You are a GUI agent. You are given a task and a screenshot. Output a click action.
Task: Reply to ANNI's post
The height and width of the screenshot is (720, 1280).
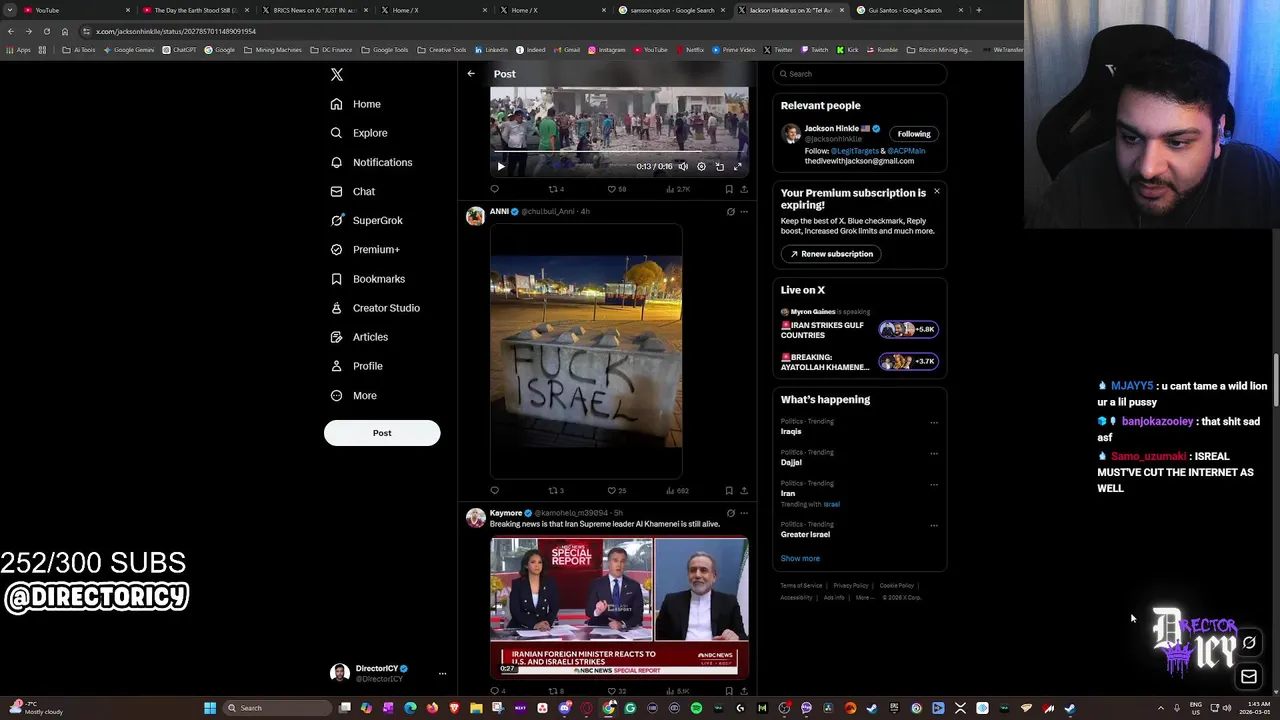[x=494, y=491]
